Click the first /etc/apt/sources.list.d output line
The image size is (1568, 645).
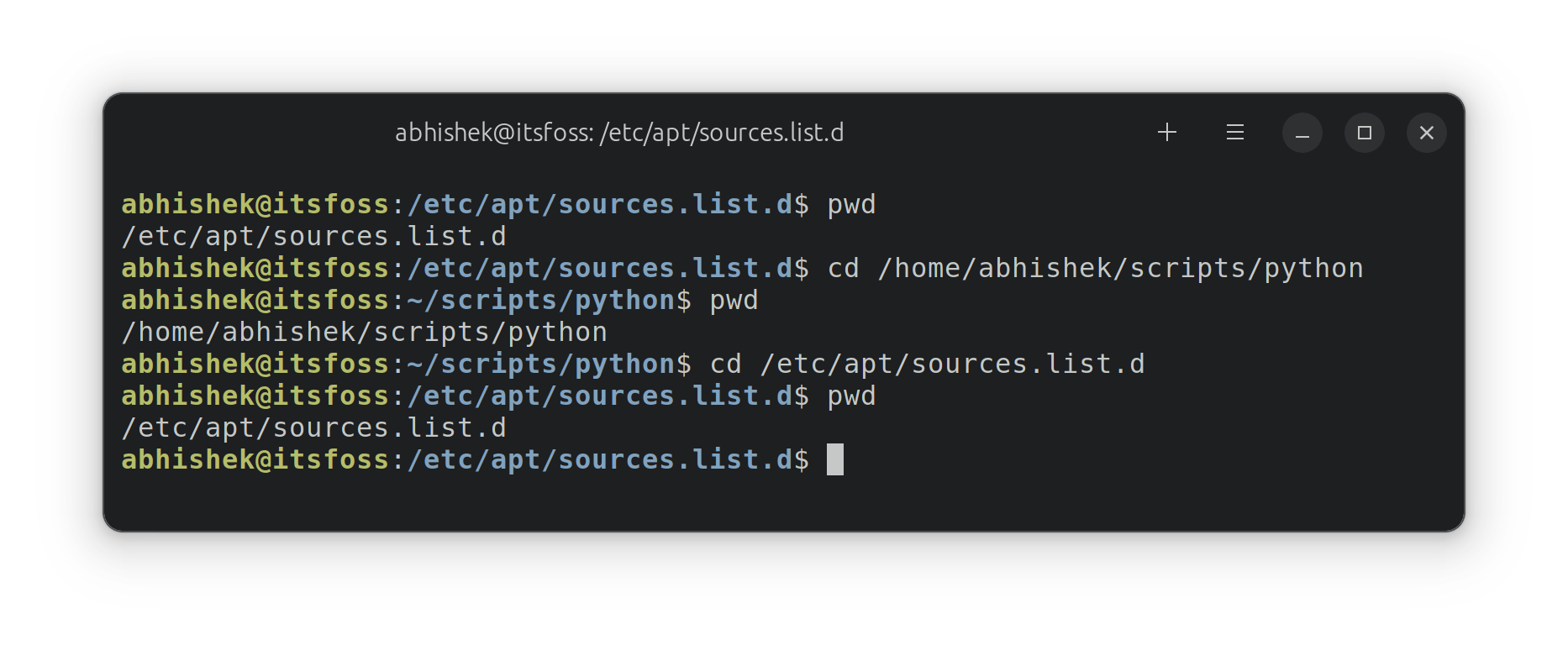point(313,237)
